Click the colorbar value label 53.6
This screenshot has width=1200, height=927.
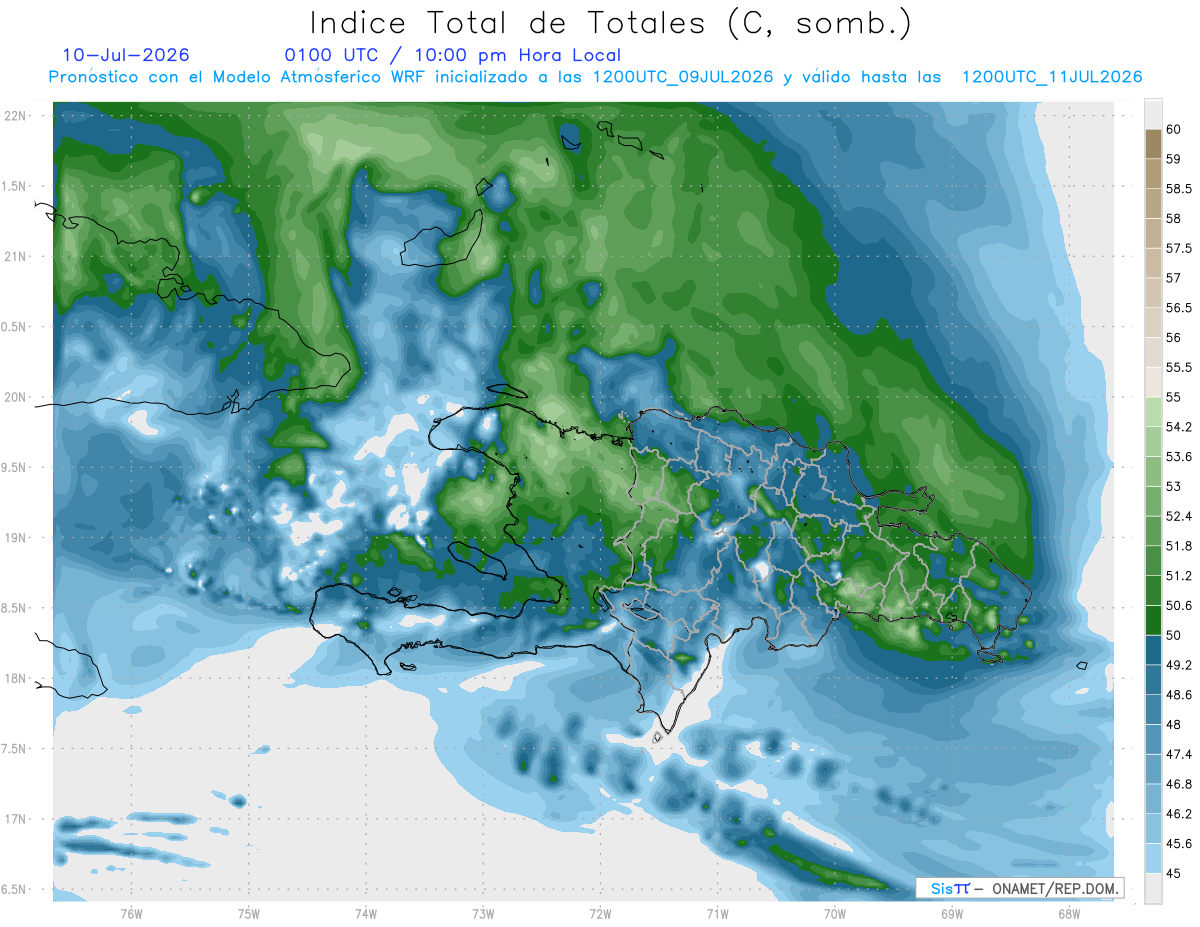[x=1179, y=456]
